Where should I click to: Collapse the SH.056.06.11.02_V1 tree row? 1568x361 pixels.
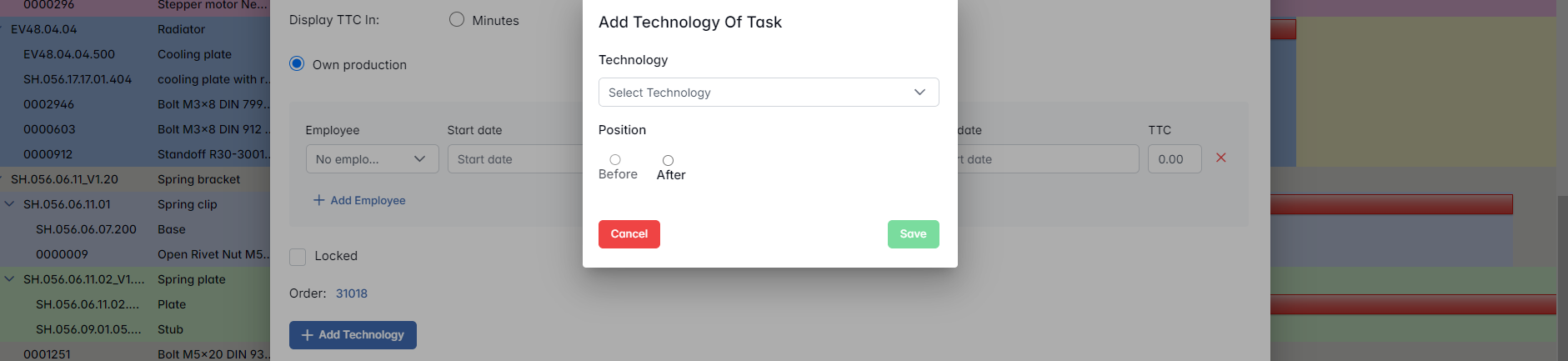10,279
